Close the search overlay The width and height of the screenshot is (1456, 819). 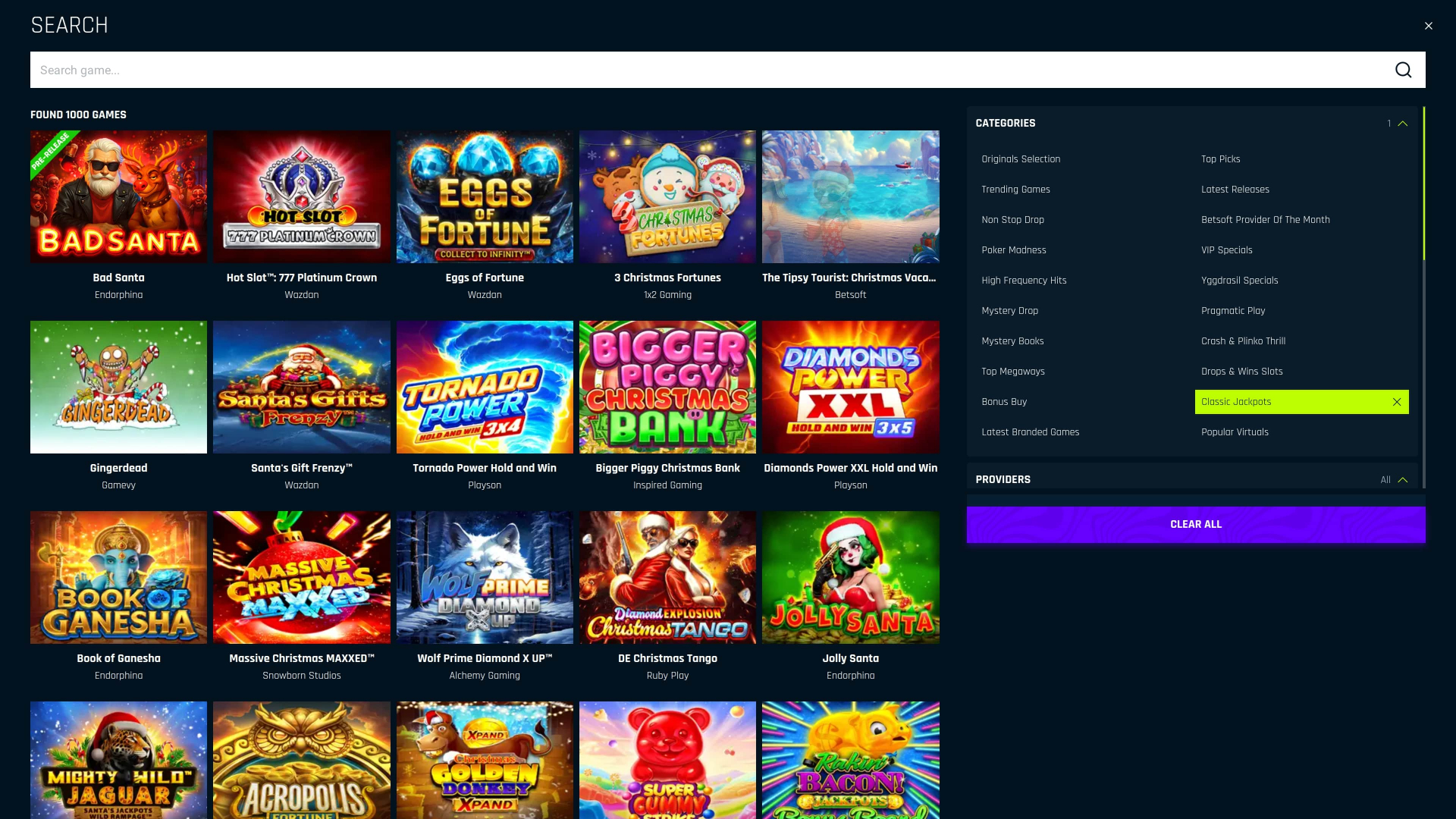click(1429, 25)
